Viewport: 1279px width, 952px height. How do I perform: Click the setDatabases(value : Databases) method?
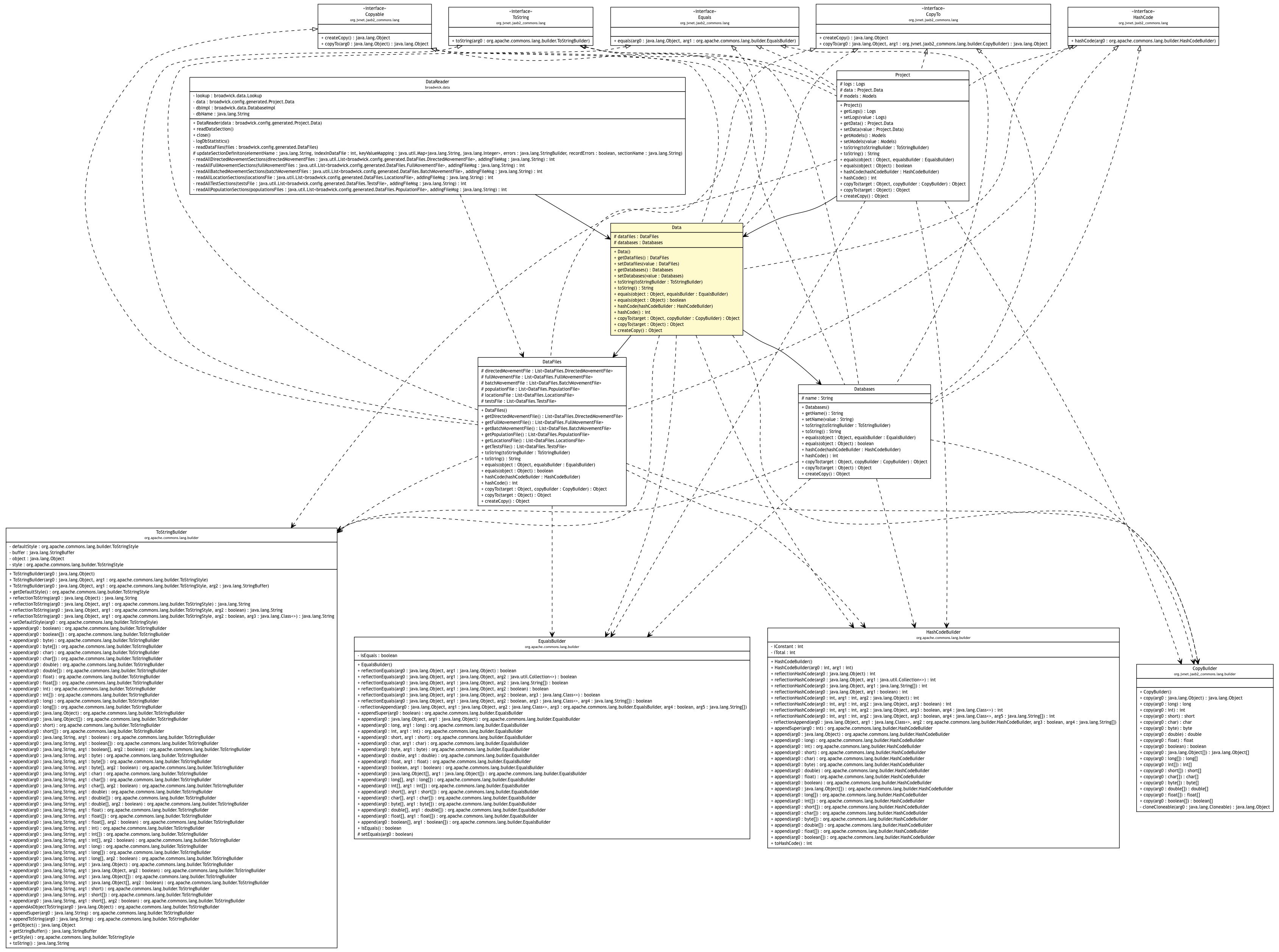pyautogui.click(x=648, y=276)
